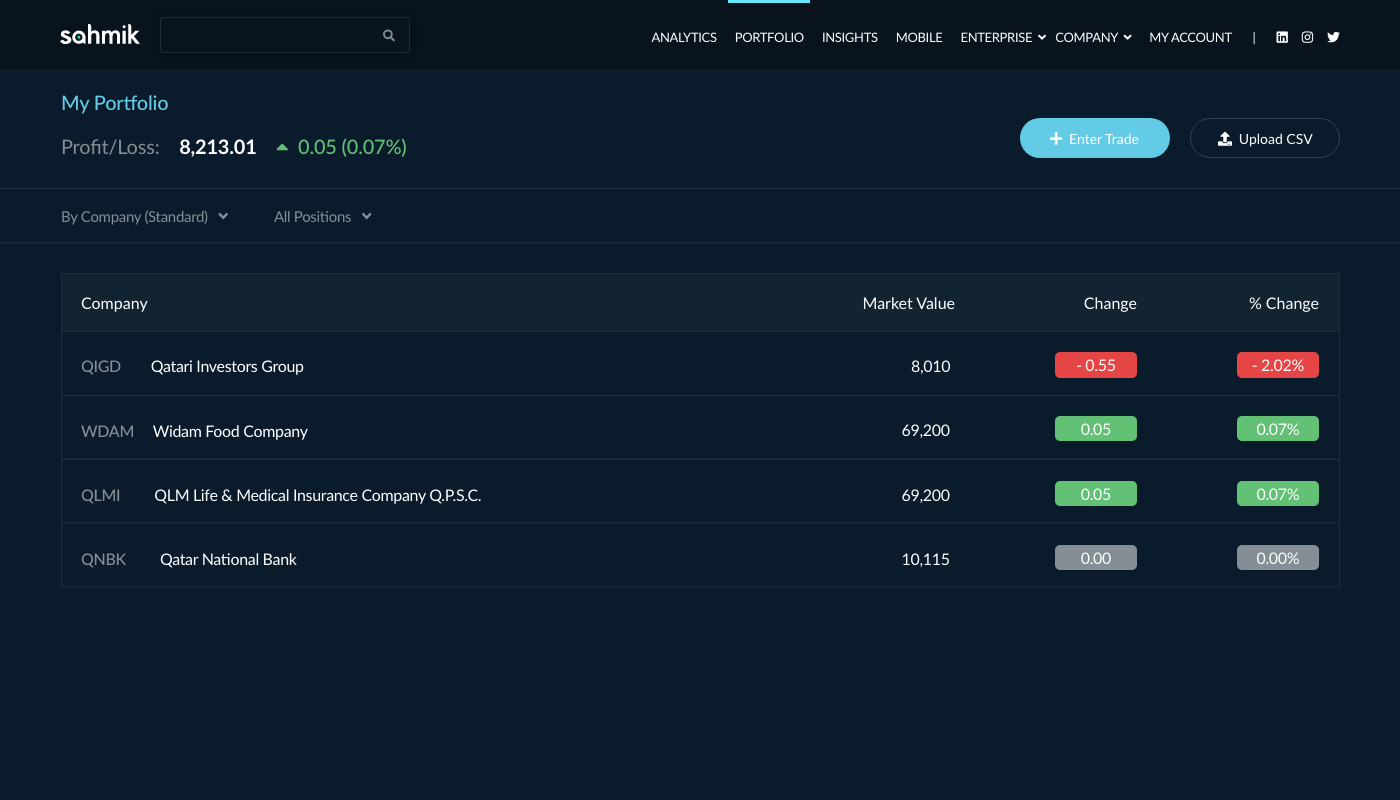Select the QLMI ticker
The image size is (1400, 800).
(101, 495)
